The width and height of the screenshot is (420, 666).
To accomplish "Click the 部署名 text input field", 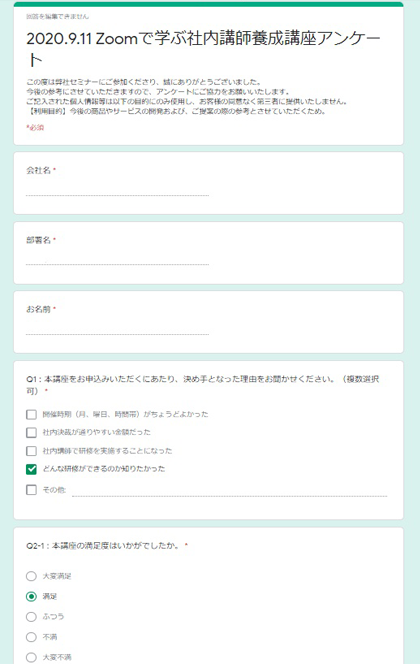I will click(117, 259).
